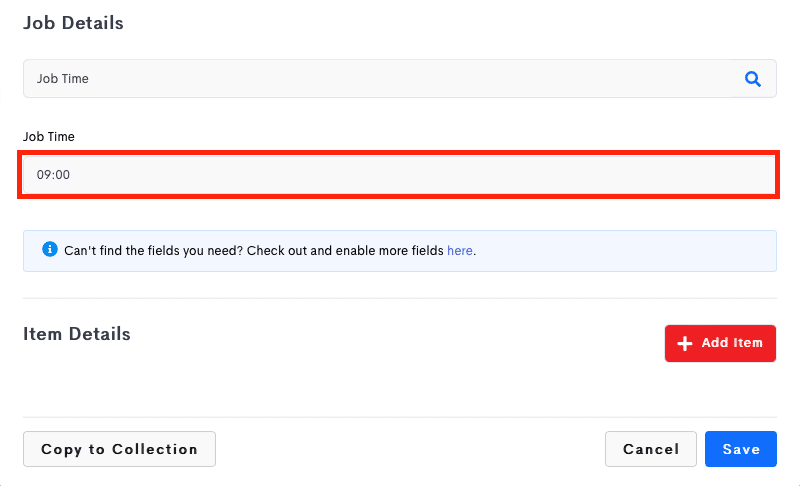Click the blue info circle icon
Viewport: 800px width, 486px height.
49,249
